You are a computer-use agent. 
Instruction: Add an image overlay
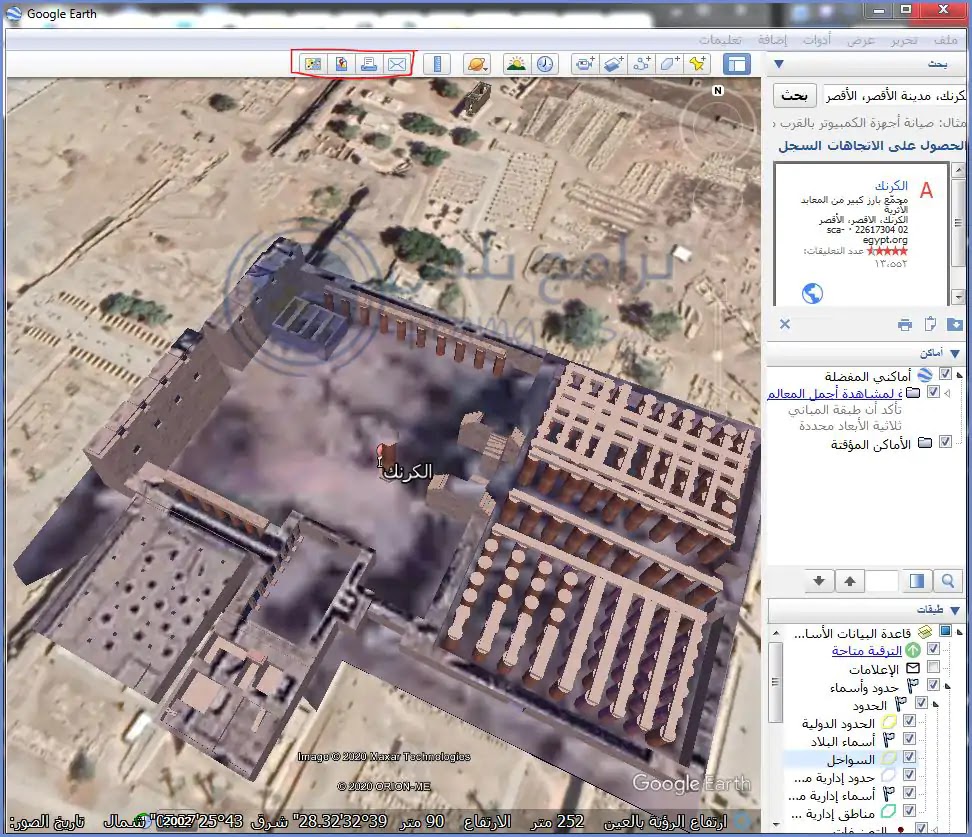[612, 64]
